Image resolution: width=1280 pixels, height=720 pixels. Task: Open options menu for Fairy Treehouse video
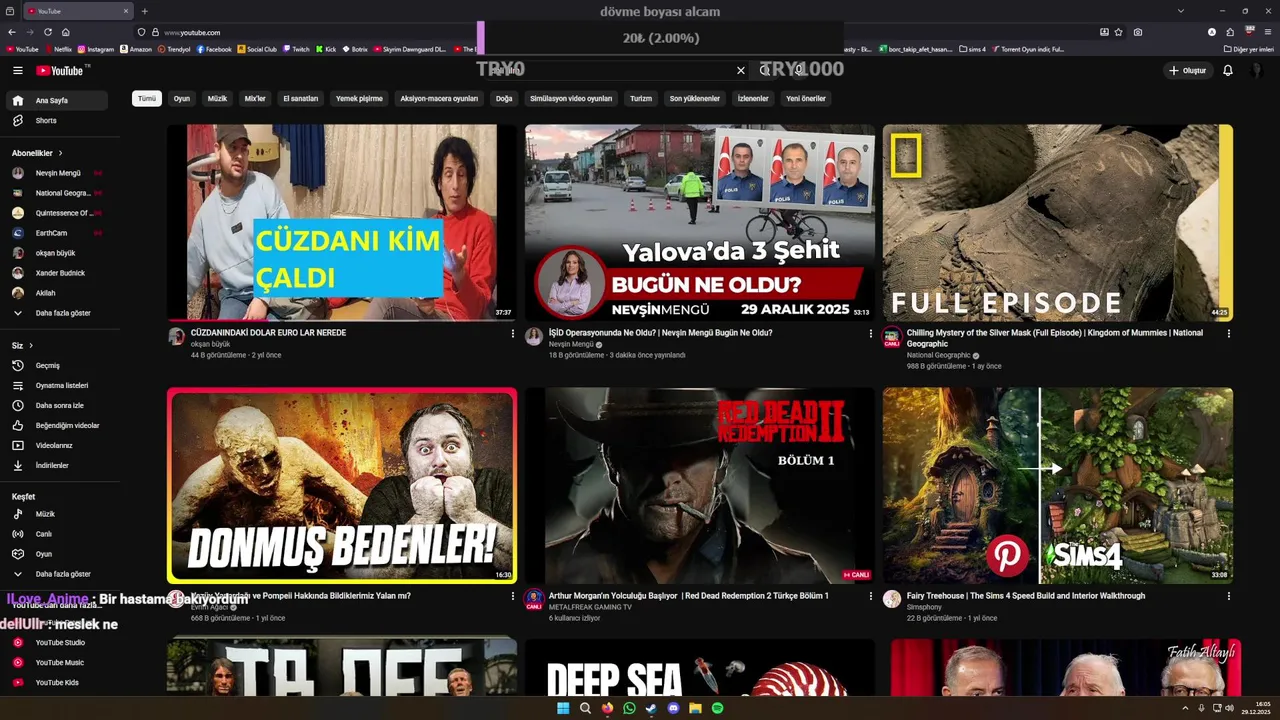1228,596
